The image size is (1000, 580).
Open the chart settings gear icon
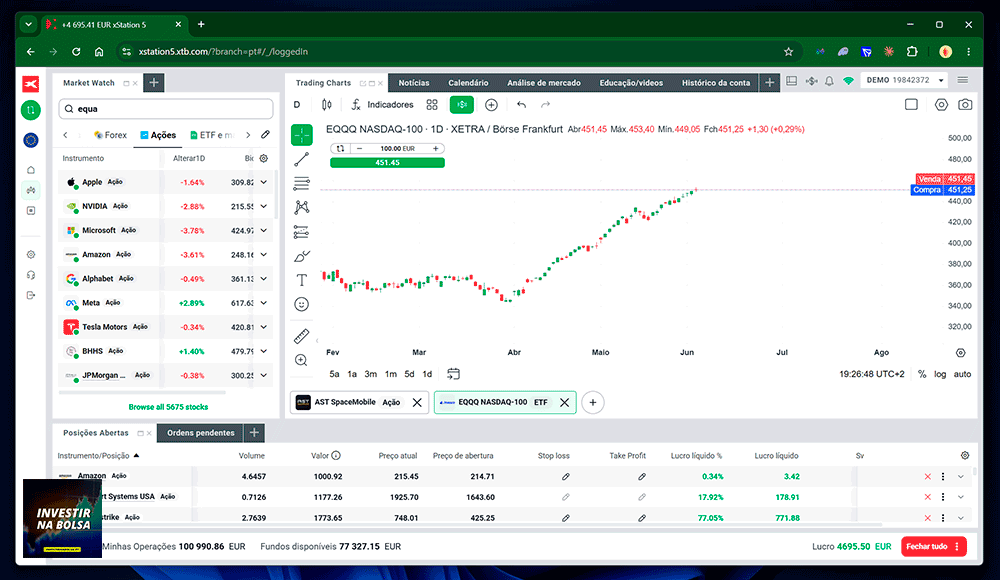(x=941, y=105)
